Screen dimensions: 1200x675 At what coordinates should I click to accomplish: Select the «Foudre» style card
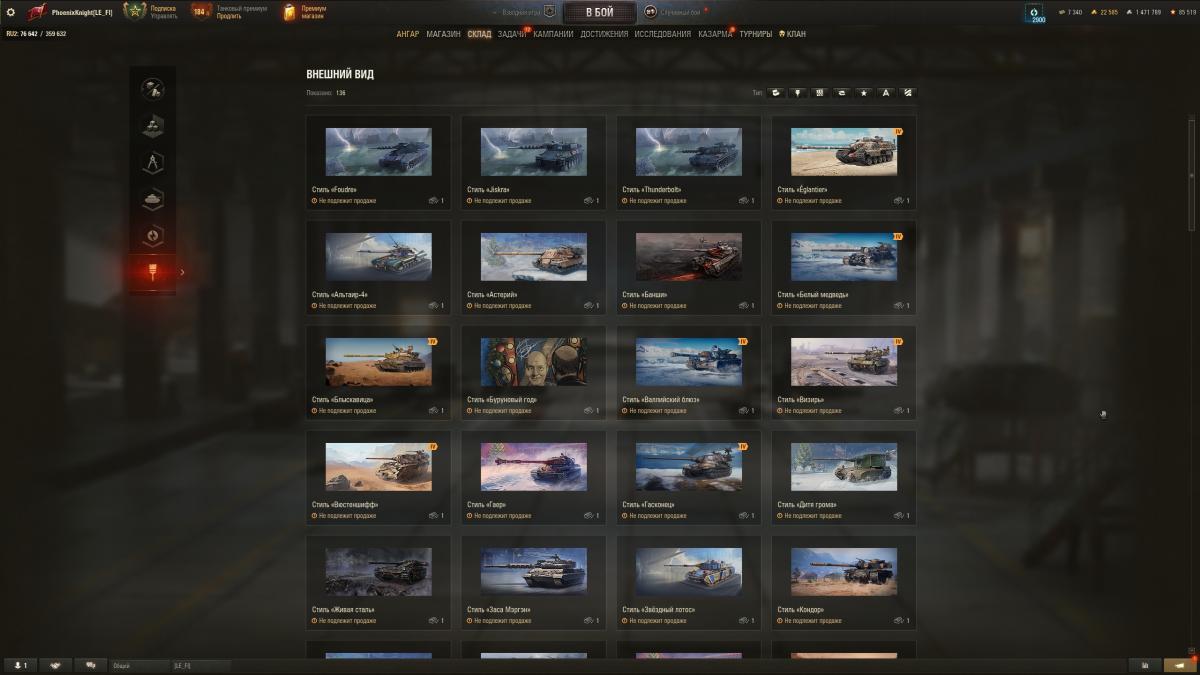[378, 162]
